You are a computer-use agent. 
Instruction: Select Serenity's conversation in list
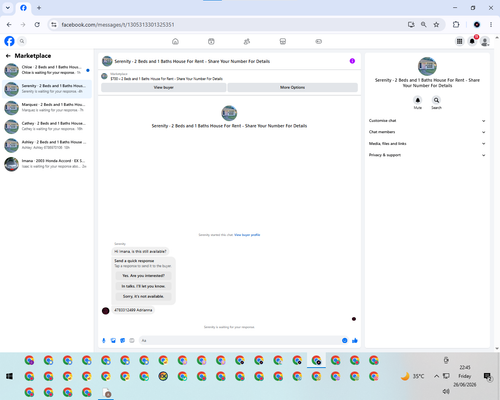click(47, 89)
